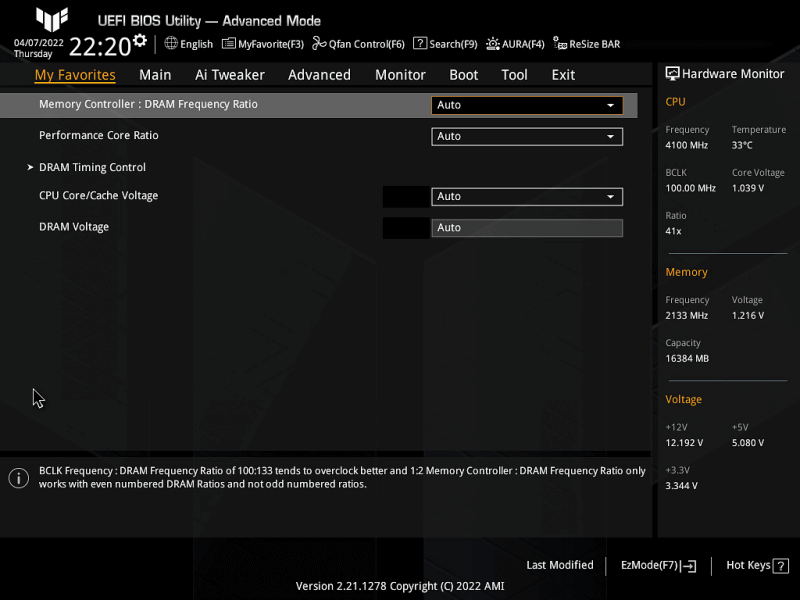The height and width of the screenshot is (600, 800).
Task: Click Memory voltage value 1.216 V
Action: pos(748,316)
